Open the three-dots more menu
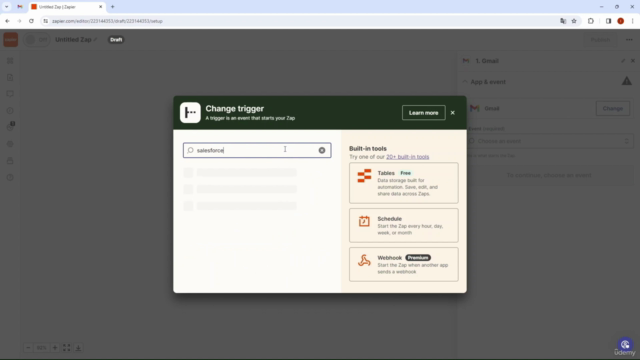Screen dimensions: 640x360 click(x=629, y=40)
